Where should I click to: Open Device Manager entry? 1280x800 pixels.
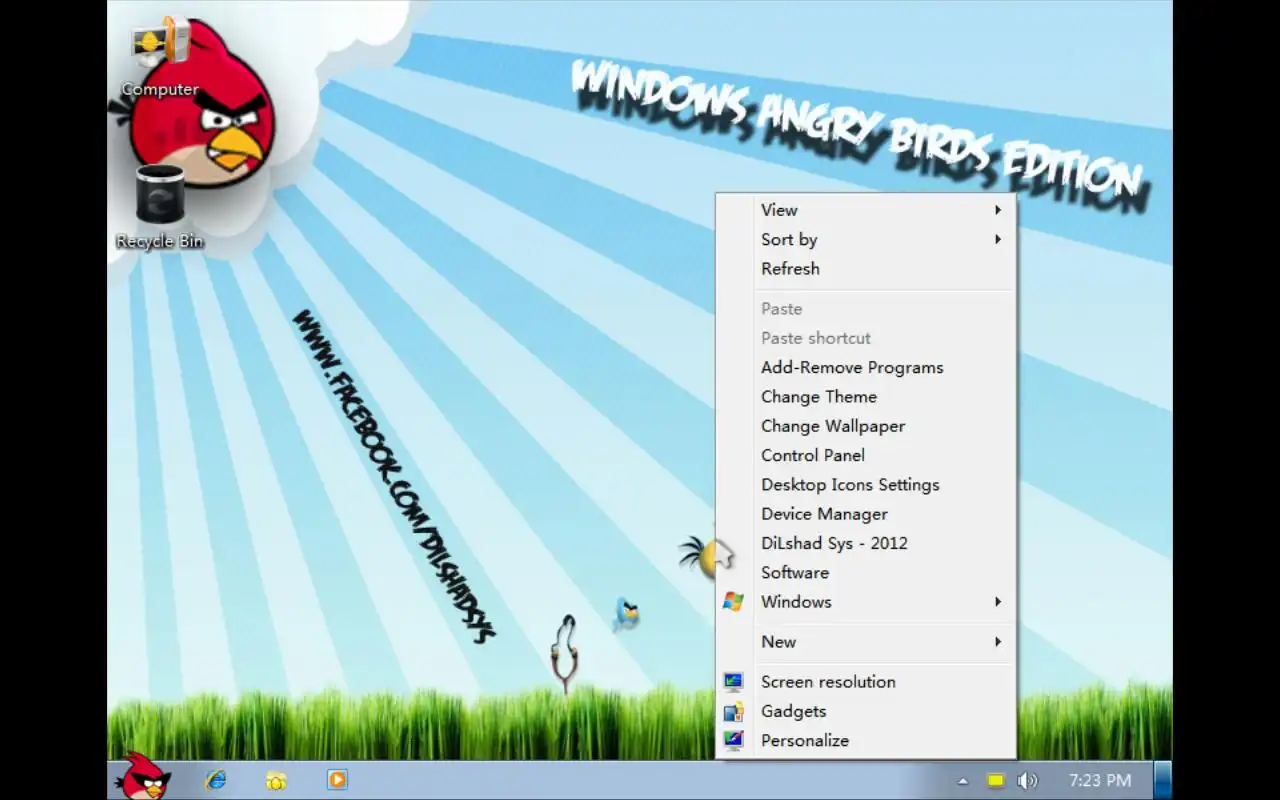pos(866,514)
